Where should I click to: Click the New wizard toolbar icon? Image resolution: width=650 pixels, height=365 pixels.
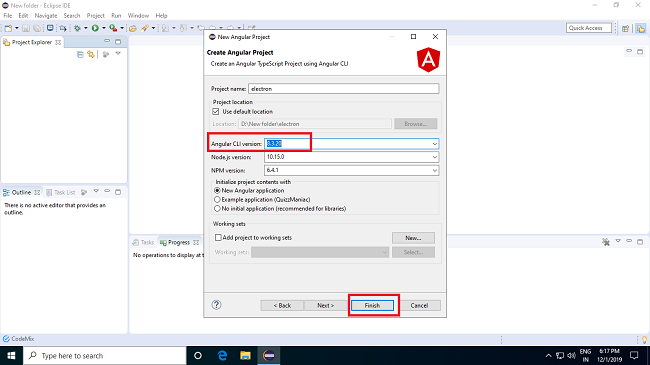point(8,28)
